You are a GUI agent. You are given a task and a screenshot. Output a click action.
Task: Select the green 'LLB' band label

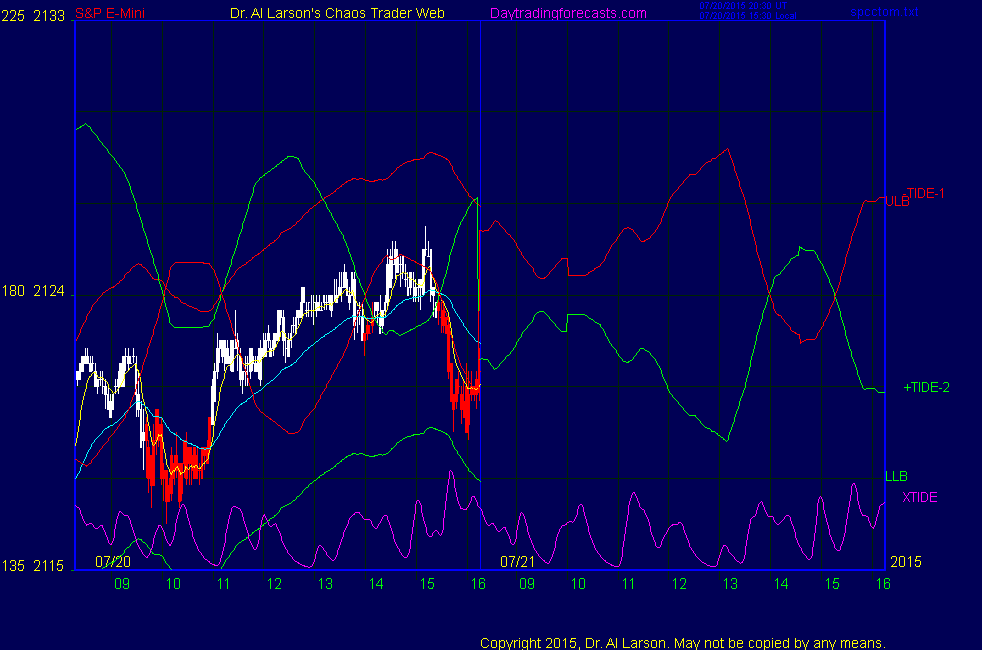click(x=896, y=477)
